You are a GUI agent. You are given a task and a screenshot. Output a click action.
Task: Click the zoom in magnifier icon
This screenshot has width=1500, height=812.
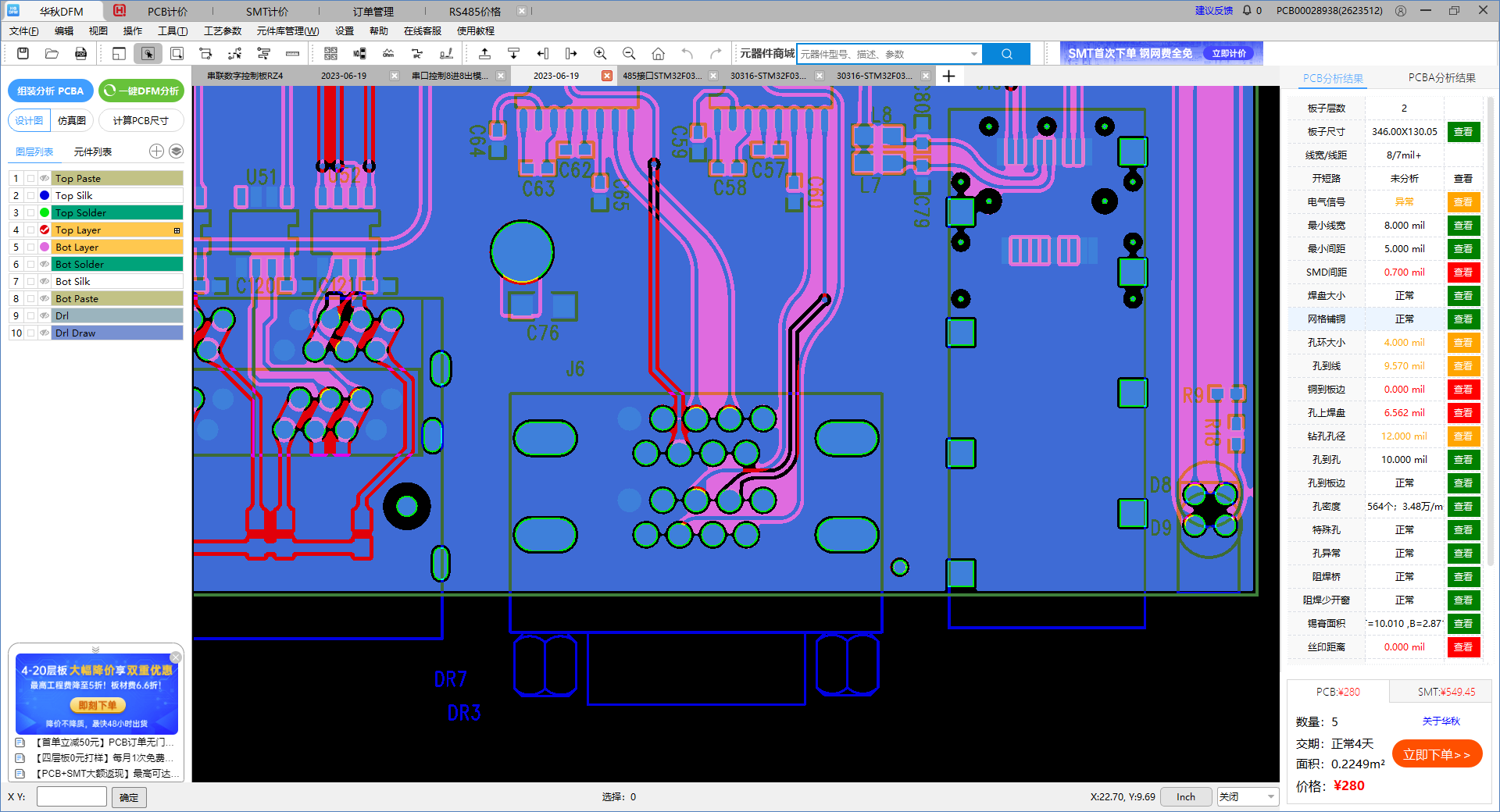pos(600,54)
